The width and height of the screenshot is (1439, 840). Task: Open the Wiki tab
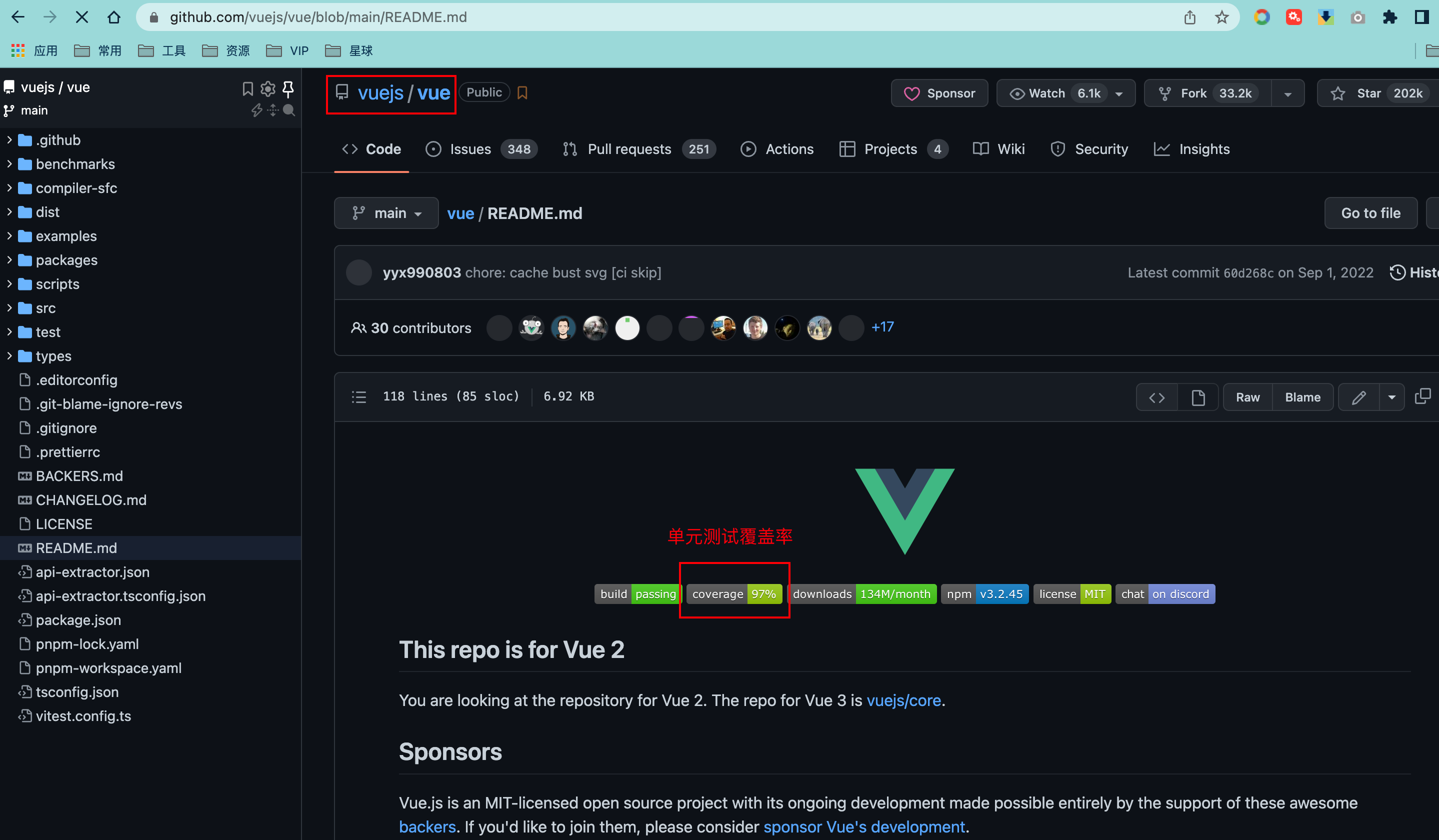[998, 149]
